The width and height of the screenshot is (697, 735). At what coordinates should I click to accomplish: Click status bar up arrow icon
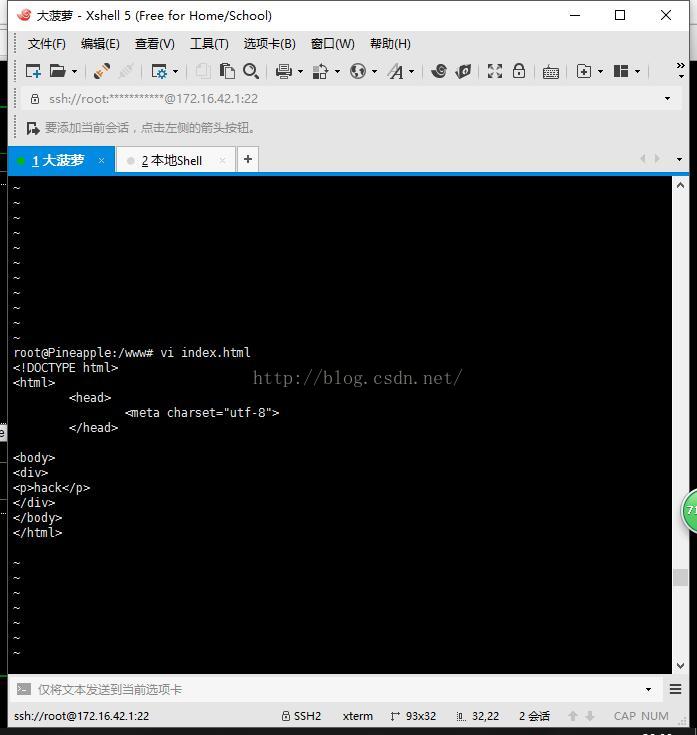[x=573, y=716]
